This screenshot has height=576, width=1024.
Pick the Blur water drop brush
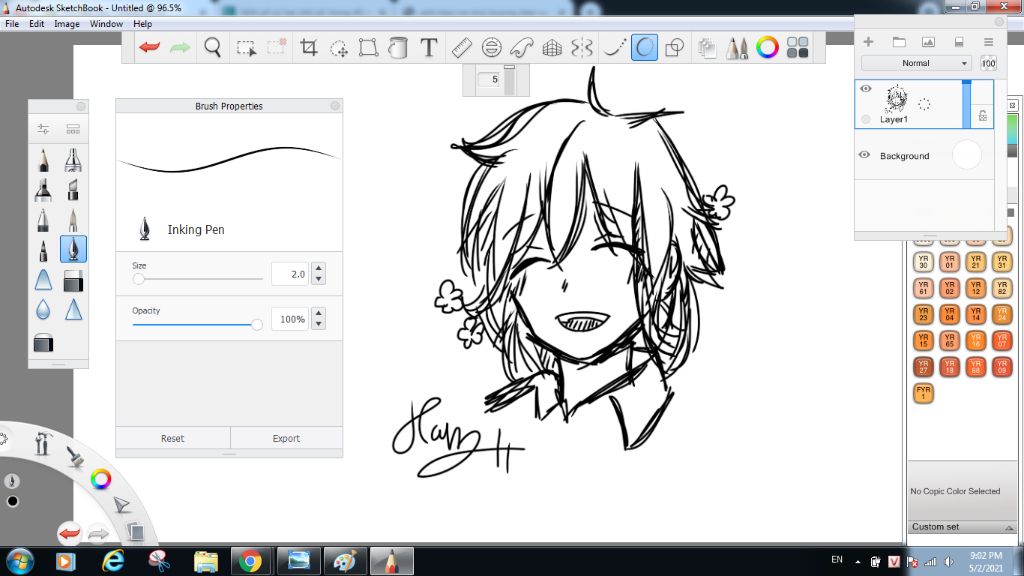click(43, 310)
